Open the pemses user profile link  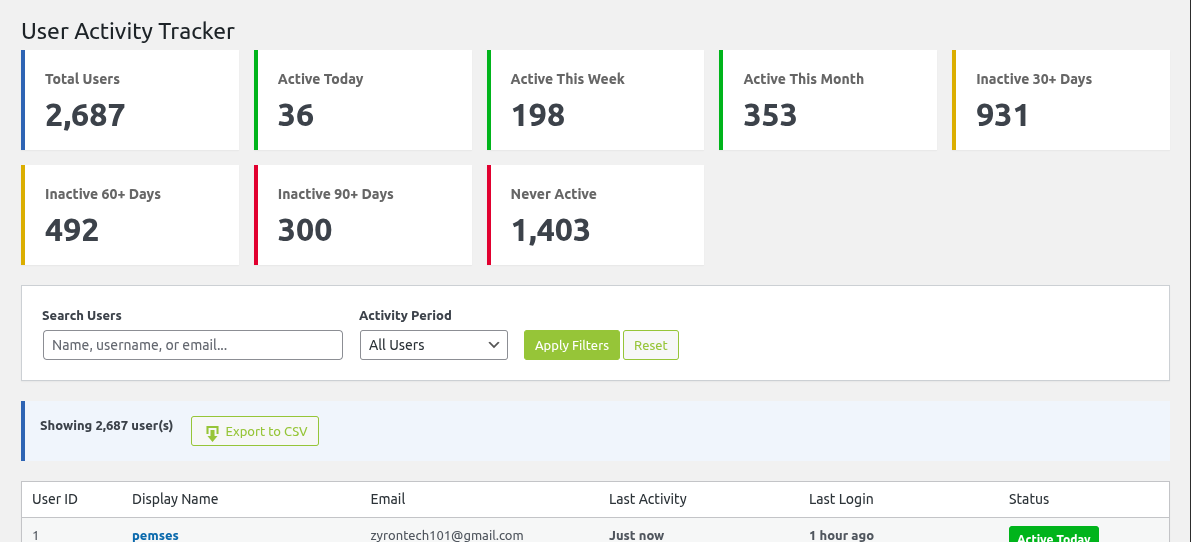tap(155, 535)
